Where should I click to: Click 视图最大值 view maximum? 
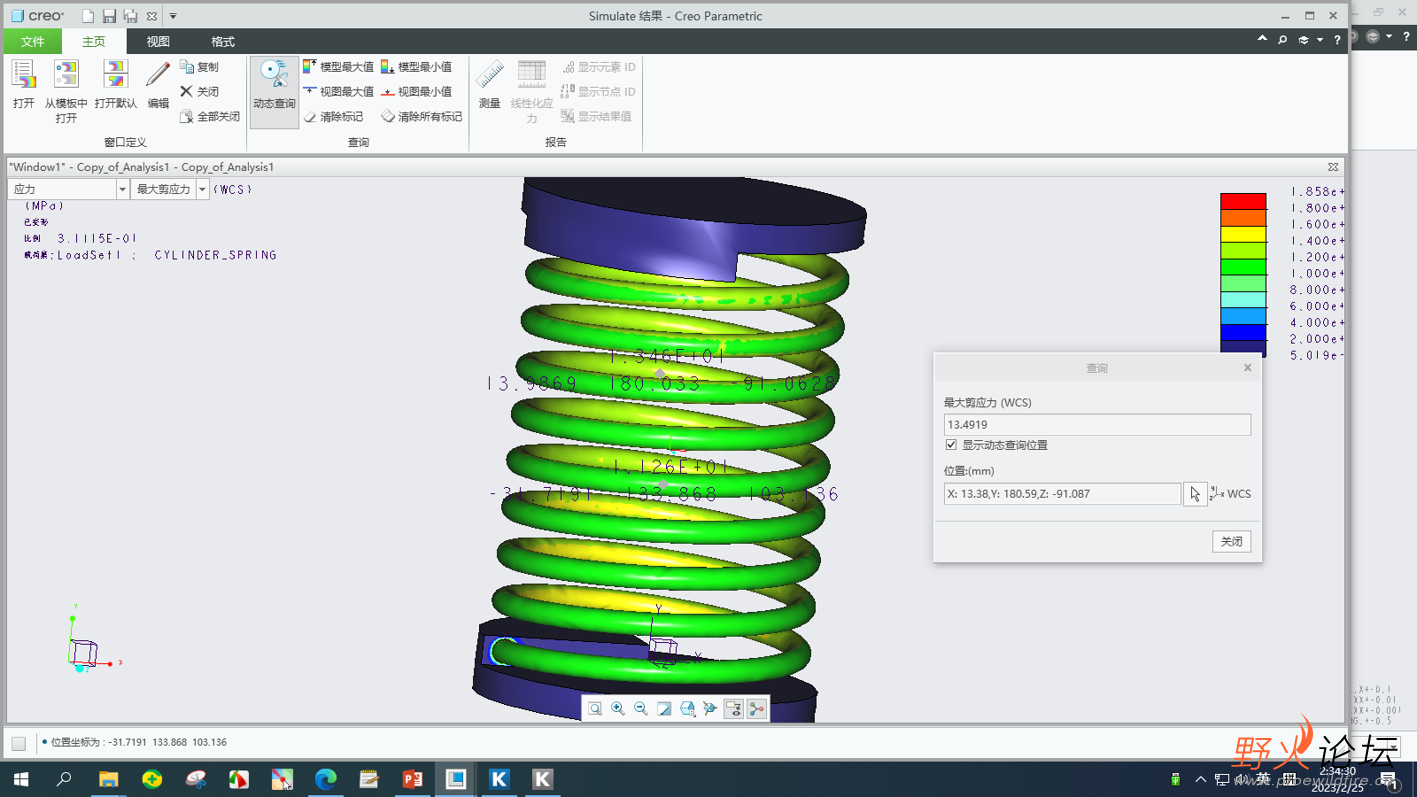coord(338,91)
